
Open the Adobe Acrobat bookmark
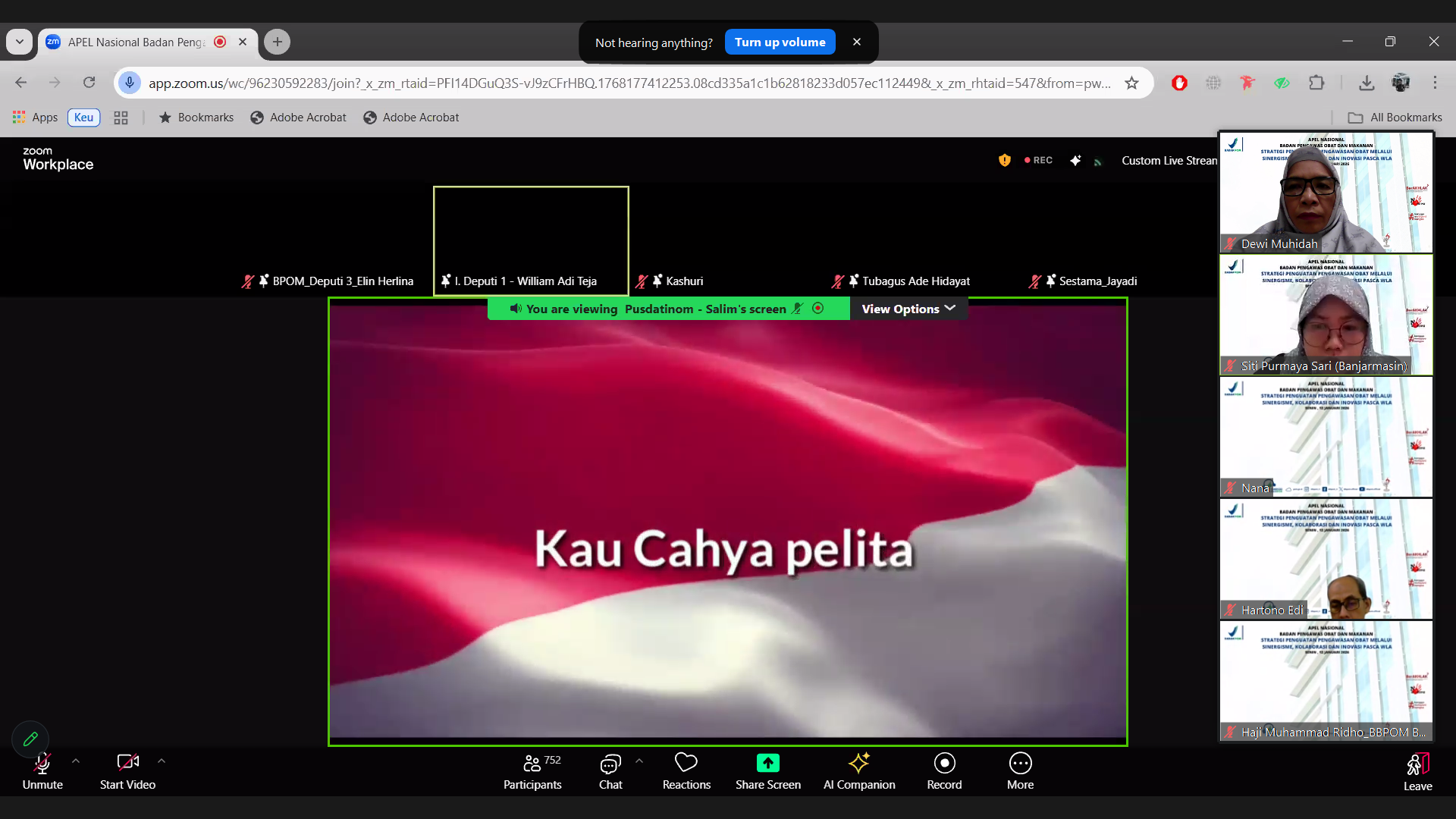299,118
